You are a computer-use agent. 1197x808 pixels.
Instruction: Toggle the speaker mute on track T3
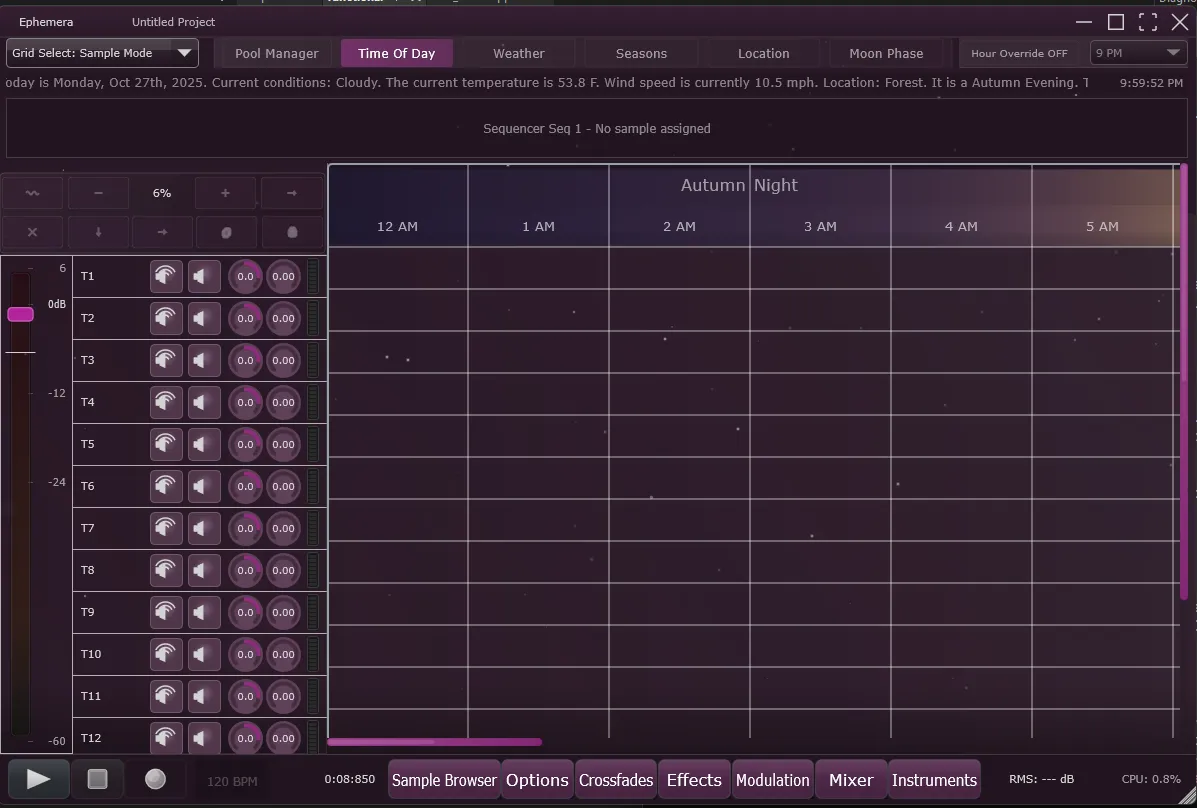point(204,360)
